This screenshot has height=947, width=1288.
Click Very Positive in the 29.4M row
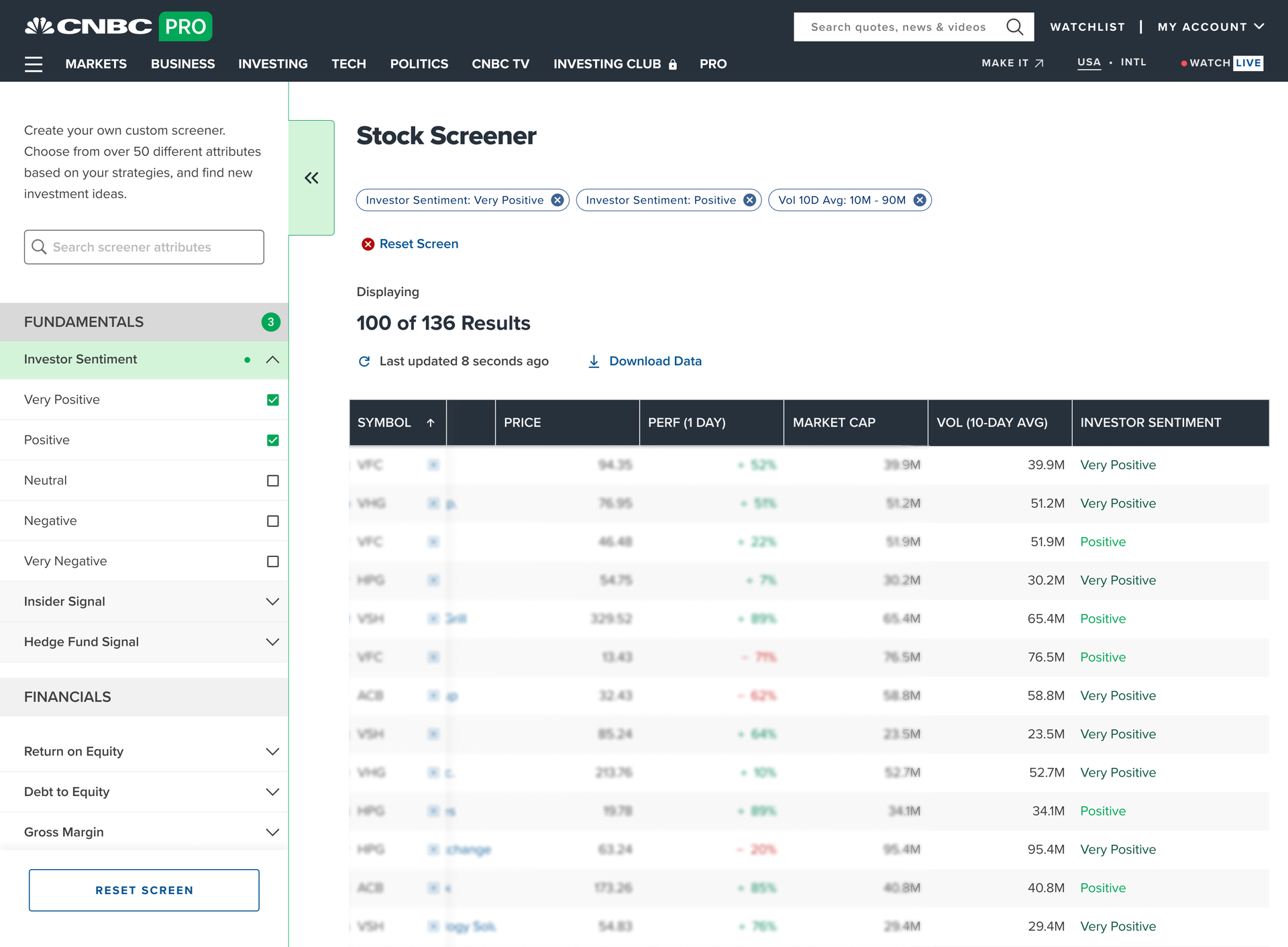(x=1118, y=927)
